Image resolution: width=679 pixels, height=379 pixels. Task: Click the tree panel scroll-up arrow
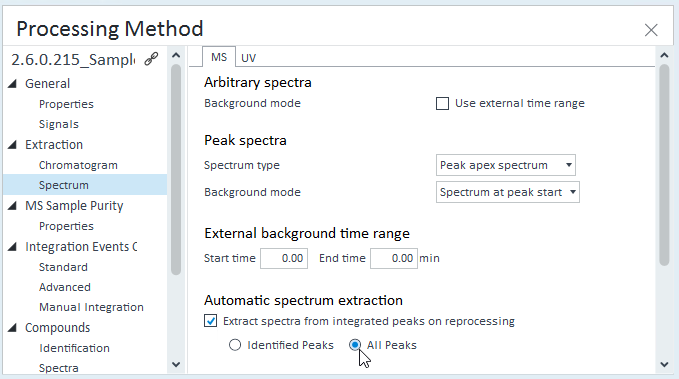(x=176, y=55)
